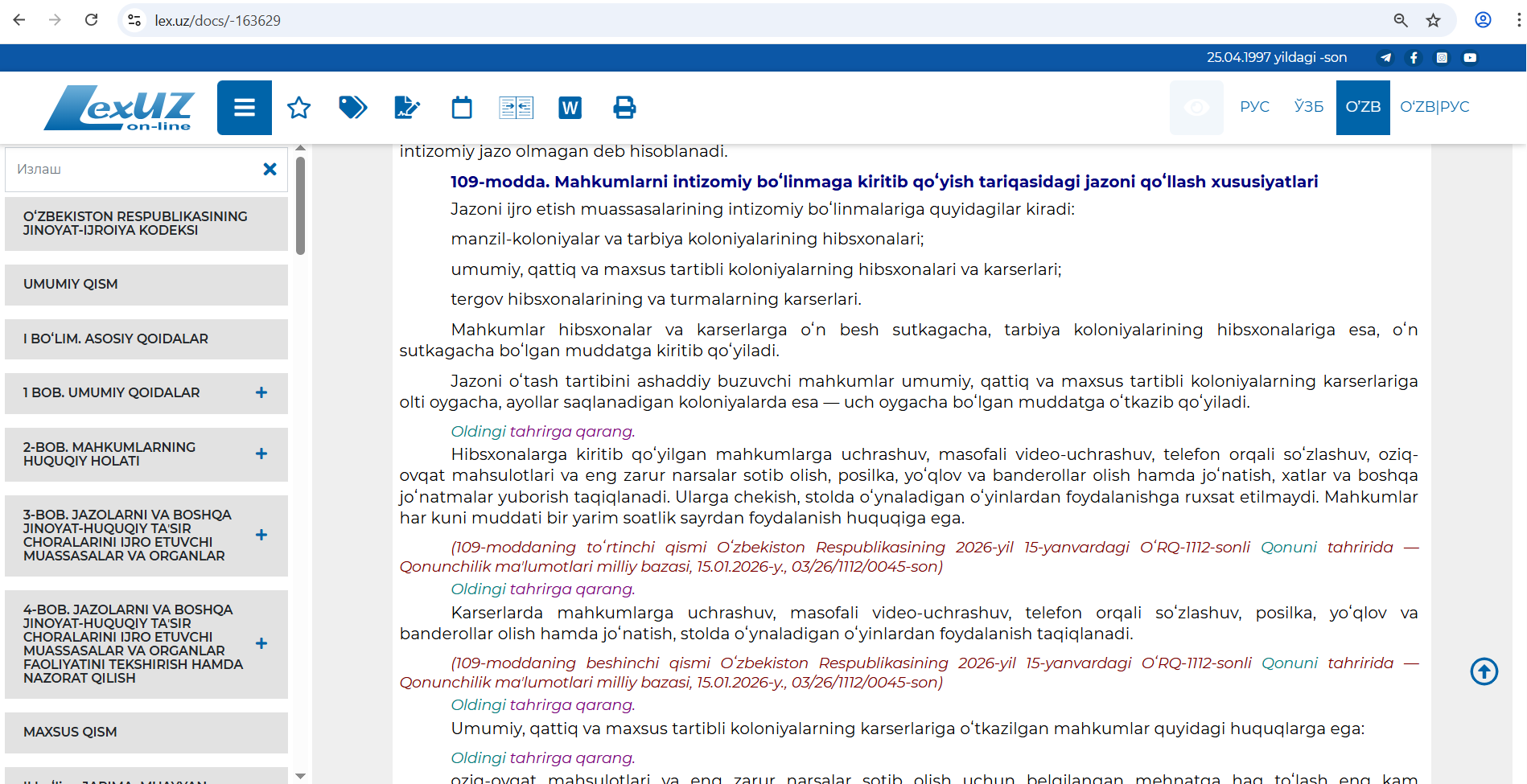Open side-by-side comparison view icon
1527x784 pixels.
516,108
